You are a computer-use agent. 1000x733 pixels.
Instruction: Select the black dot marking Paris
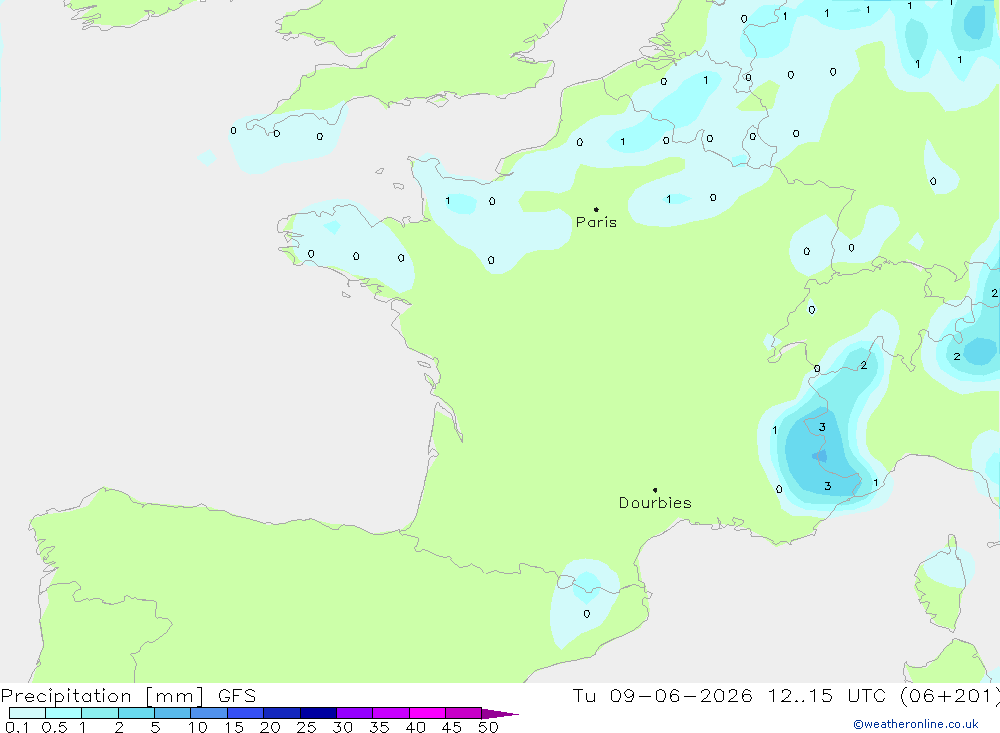click(596, 209)
